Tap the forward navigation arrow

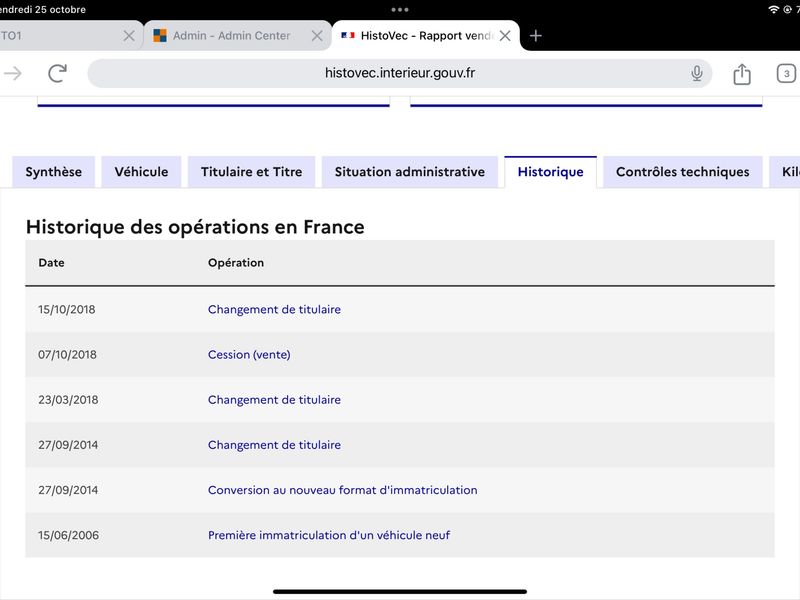click(x=13, y=73)
